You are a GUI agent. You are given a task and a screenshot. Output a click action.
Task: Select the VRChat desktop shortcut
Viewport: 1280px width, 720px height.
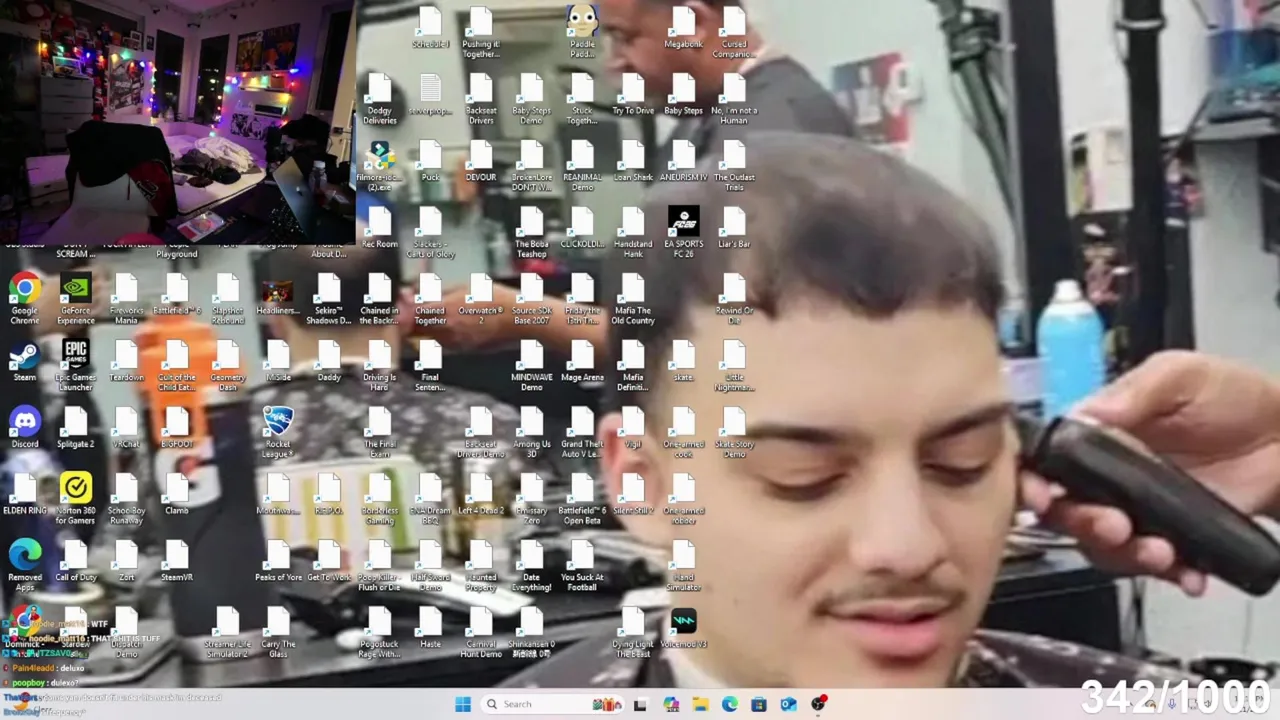(126, 428)
